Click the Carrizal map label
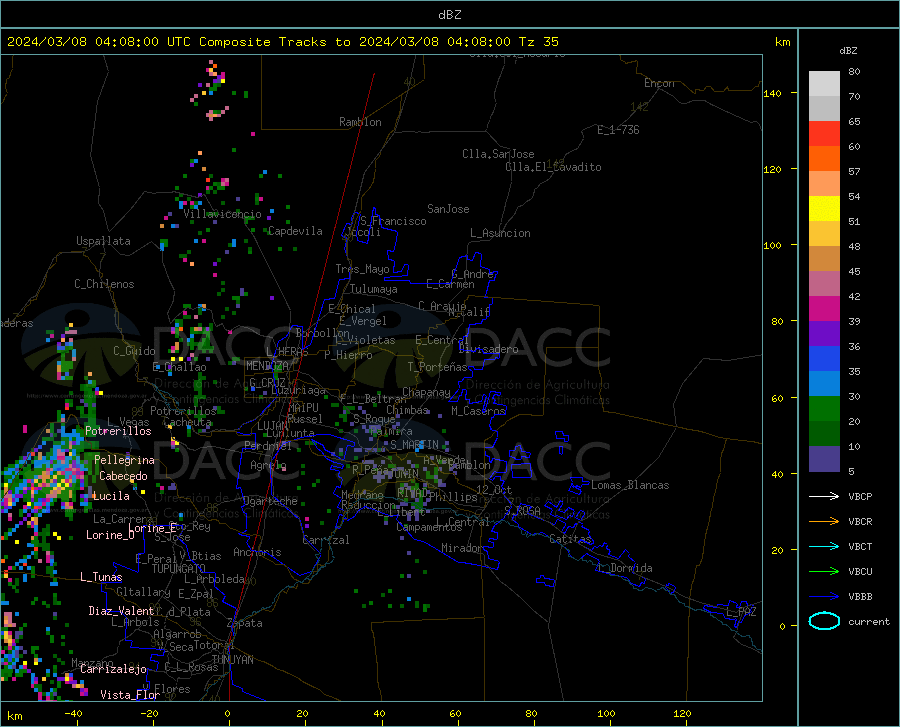The width and height of the screenshot is (900, 727). (x=326, y=540)
